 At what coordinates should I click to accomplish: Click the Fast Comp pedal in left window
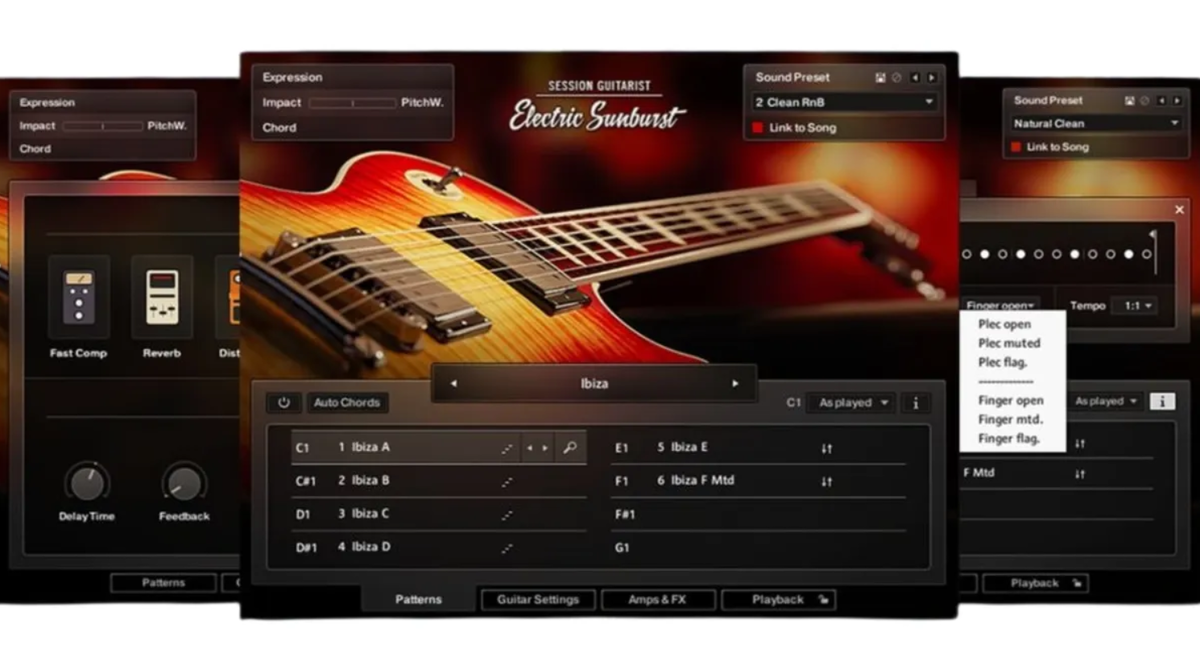78,297
